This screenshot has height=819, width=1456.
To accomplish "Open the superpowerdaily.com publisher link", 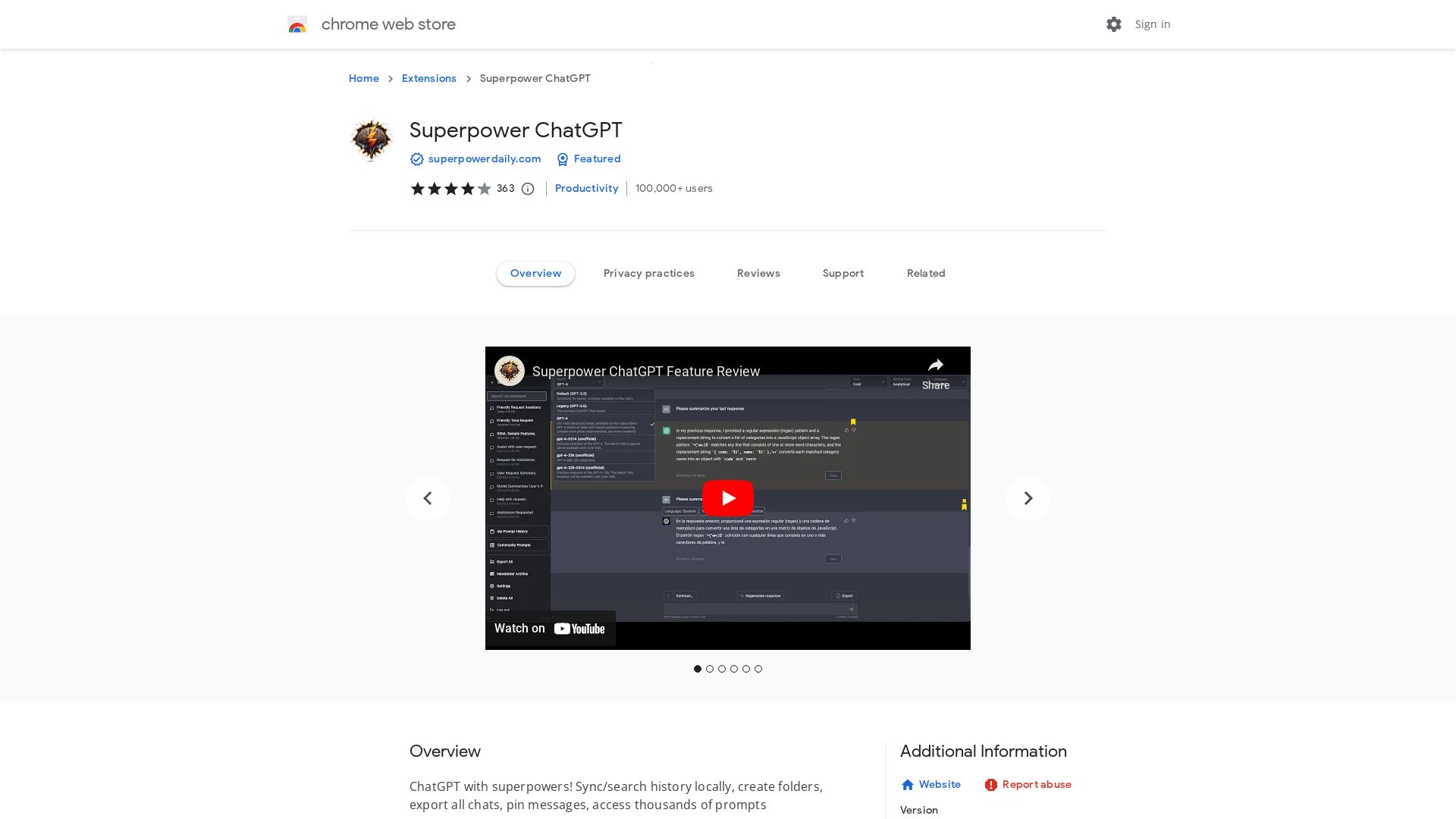I will tap(484, 159).
